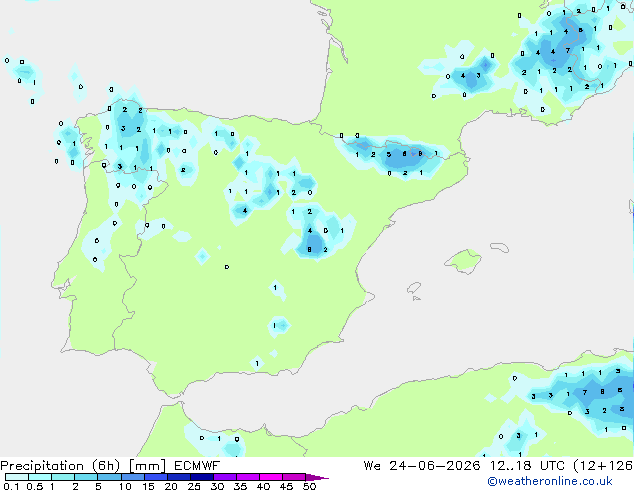Click the legend label "0.5"
Viewport: 634px width, 490px height.
(x=34, y=486)
